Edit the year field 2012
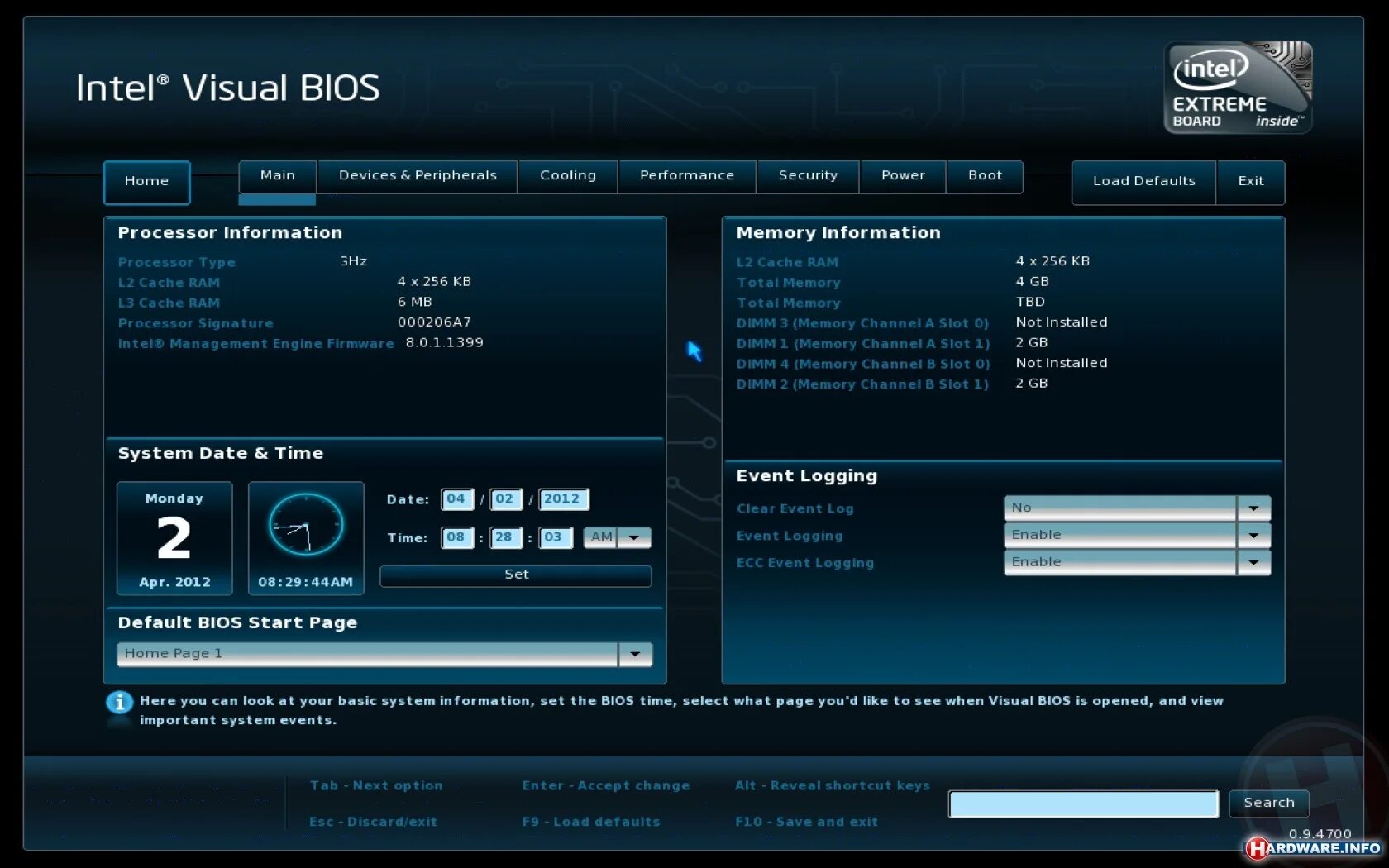1389x868 pixels. [563, 499]
